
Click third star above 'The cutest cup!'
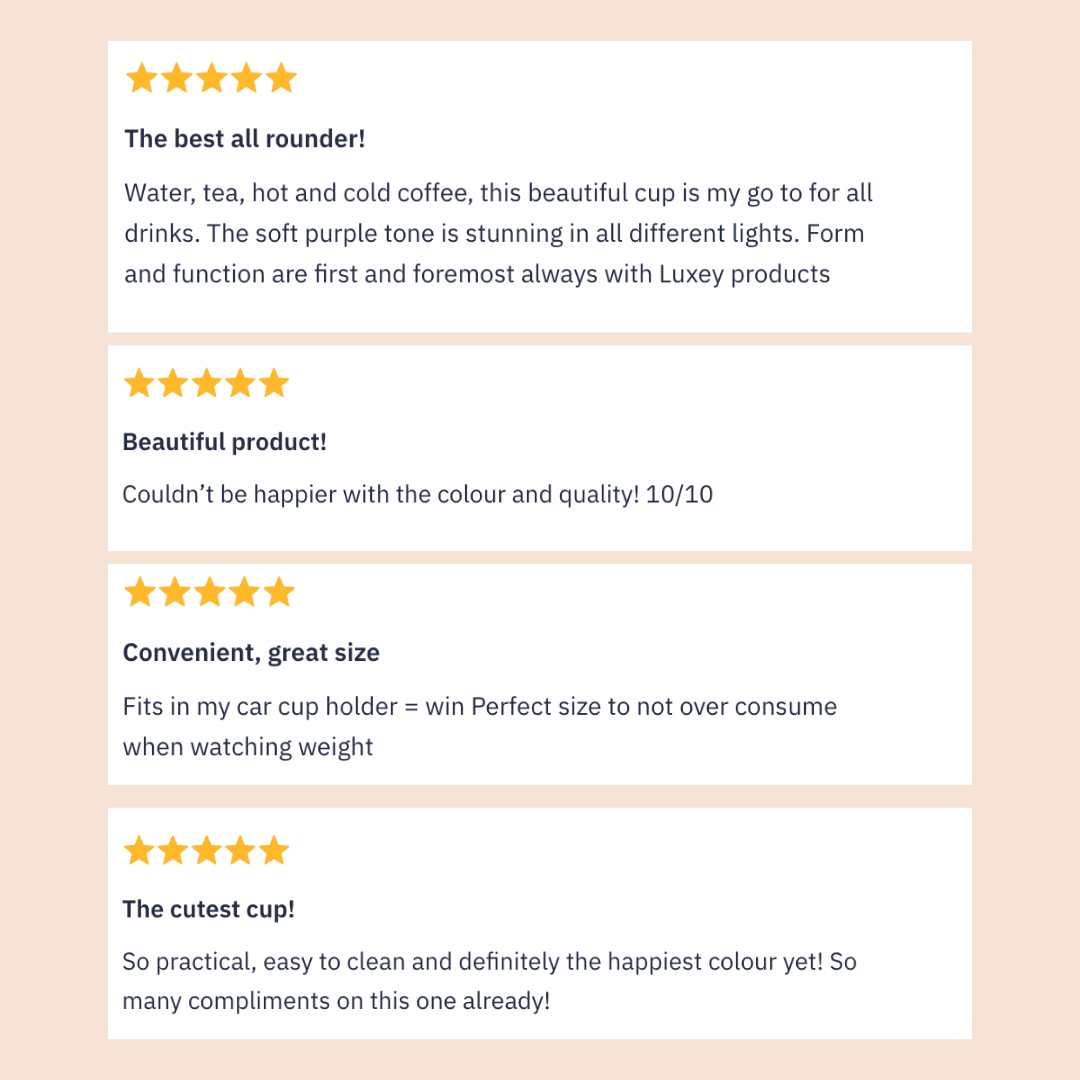(206, 851)
